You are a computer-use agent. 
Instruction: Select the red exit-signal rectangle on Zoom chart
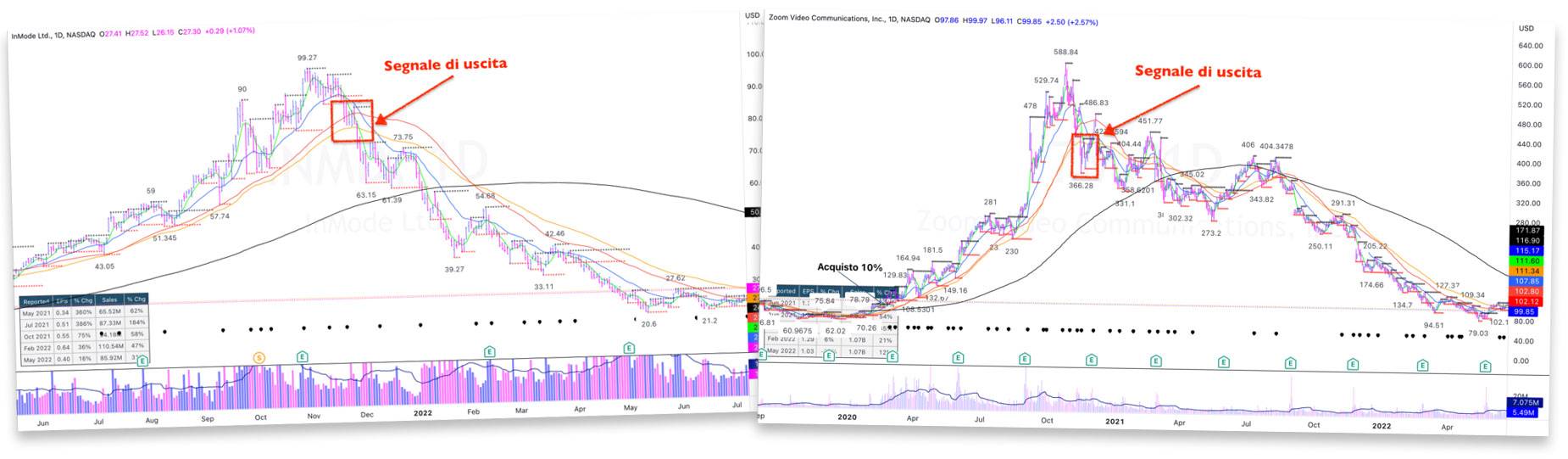tap(1085, 155)
